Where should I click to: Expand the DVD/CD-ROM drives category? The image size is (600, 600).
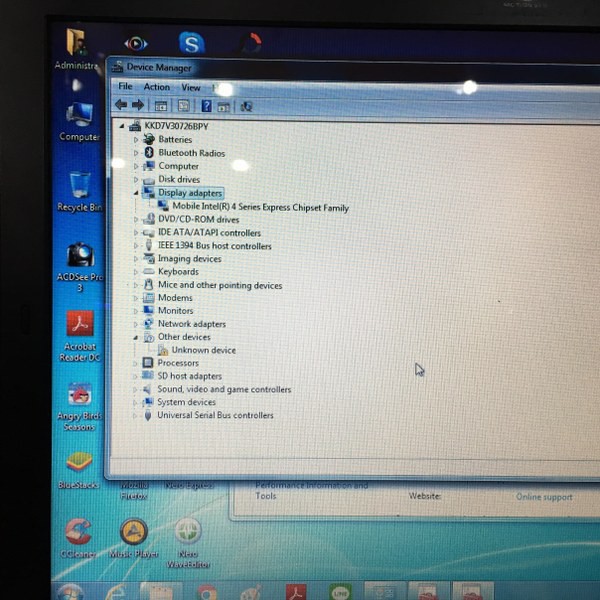coord(135,219)
